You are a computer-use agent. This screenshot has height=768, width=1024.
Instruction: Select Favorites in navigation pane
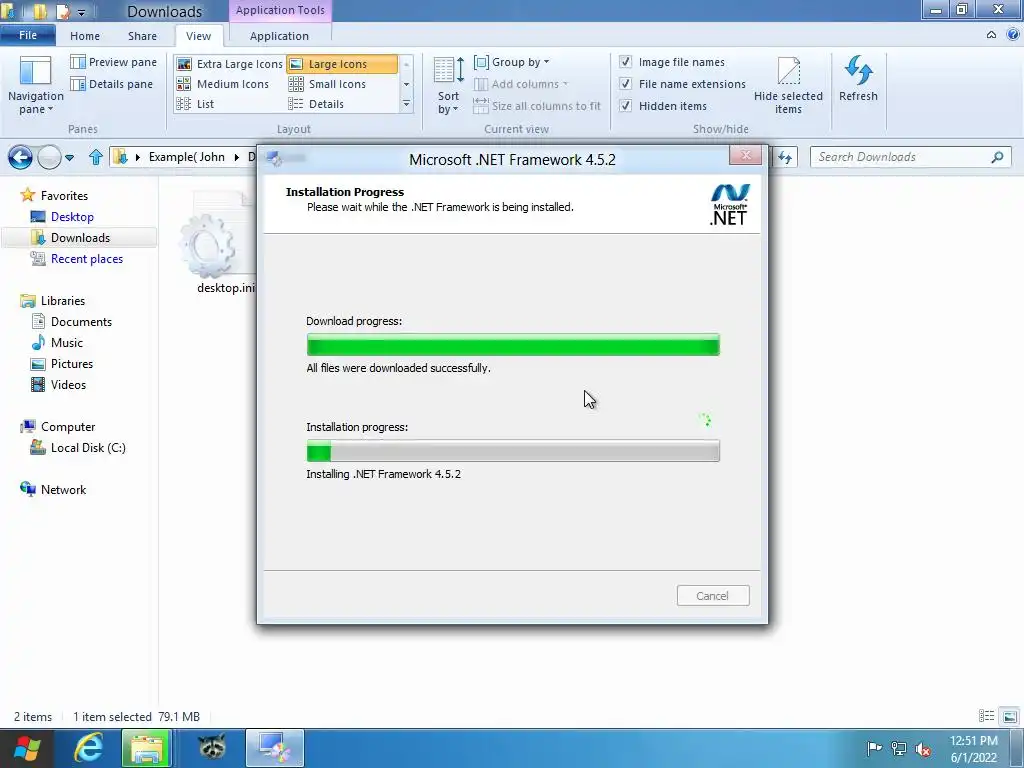(x=64, y=195)
